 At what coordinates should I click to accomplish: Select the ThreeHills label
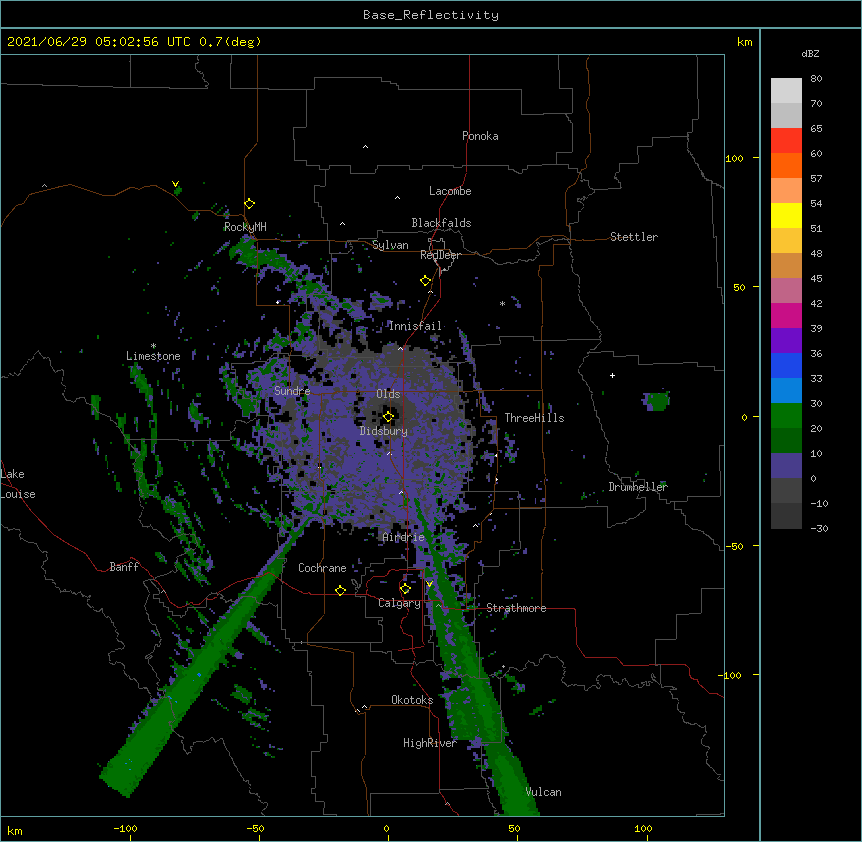[x=535, y=418]
